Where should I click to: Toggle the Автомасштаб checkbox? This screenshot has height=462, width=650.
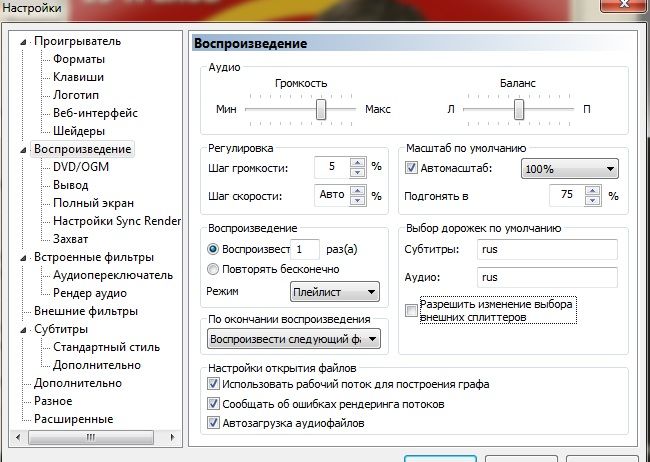pos(411,169)
